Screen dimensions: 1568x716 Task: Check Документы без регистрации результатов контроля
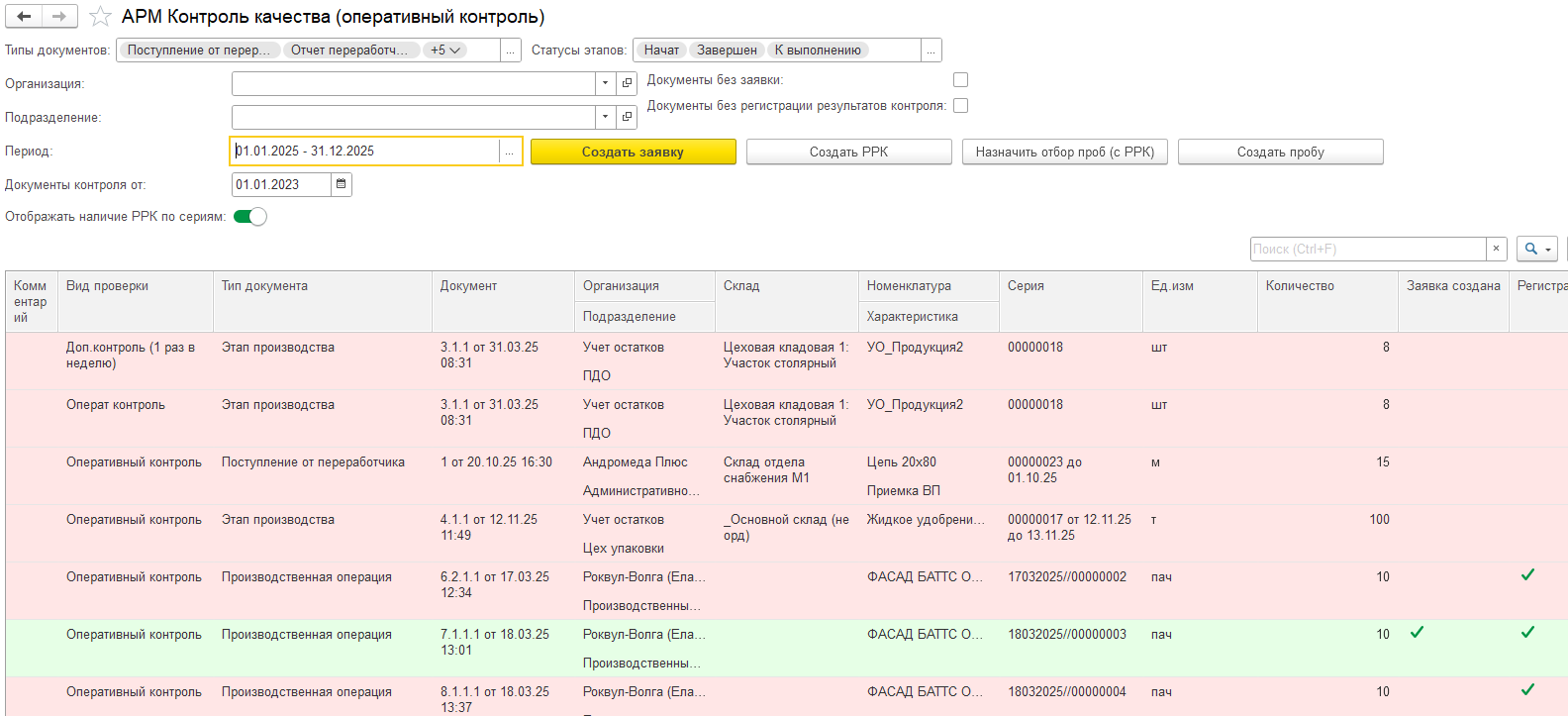click(x=960, y=105)
